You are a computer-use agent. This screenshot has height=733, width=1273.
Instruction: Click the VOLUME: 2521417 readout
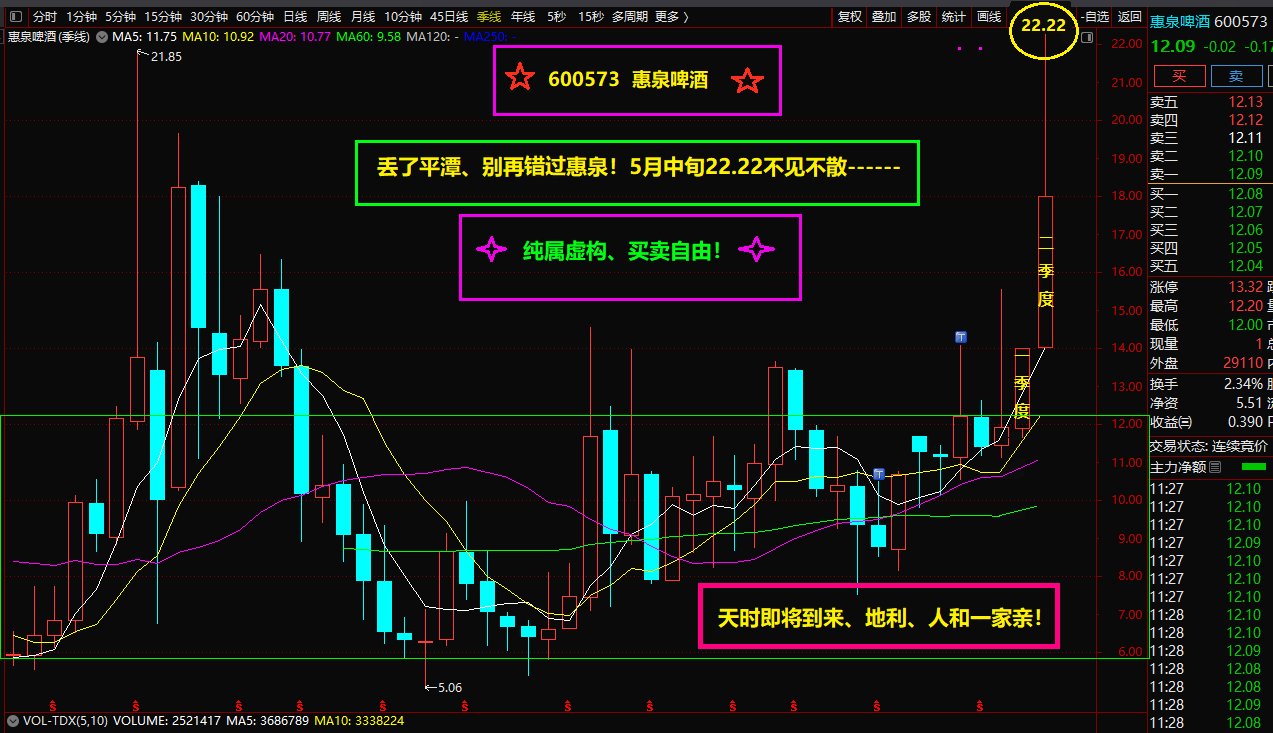click(167, 720)
